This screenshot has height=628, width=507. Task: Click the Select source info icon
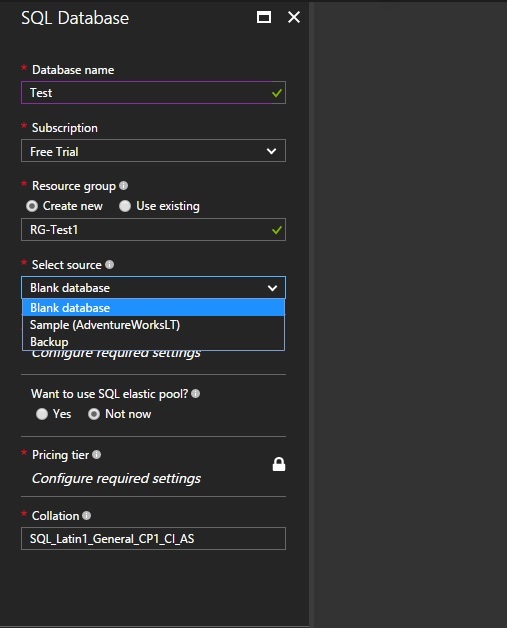[x=109, y=264]
